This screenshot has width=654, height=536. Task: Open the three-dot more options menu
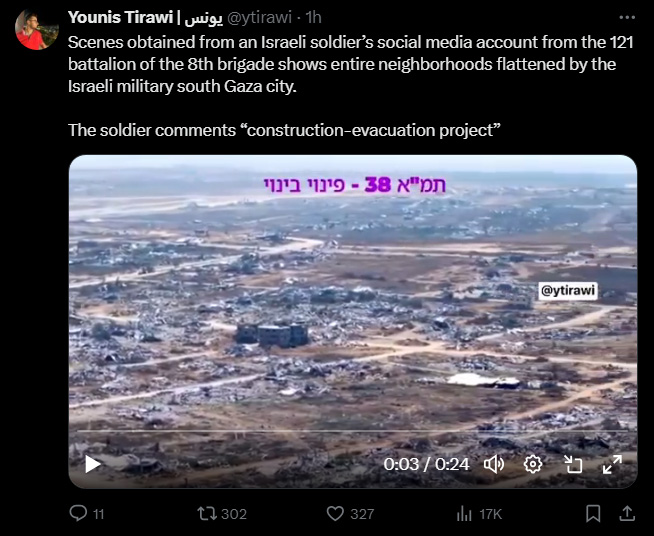(x=627, y=18)
